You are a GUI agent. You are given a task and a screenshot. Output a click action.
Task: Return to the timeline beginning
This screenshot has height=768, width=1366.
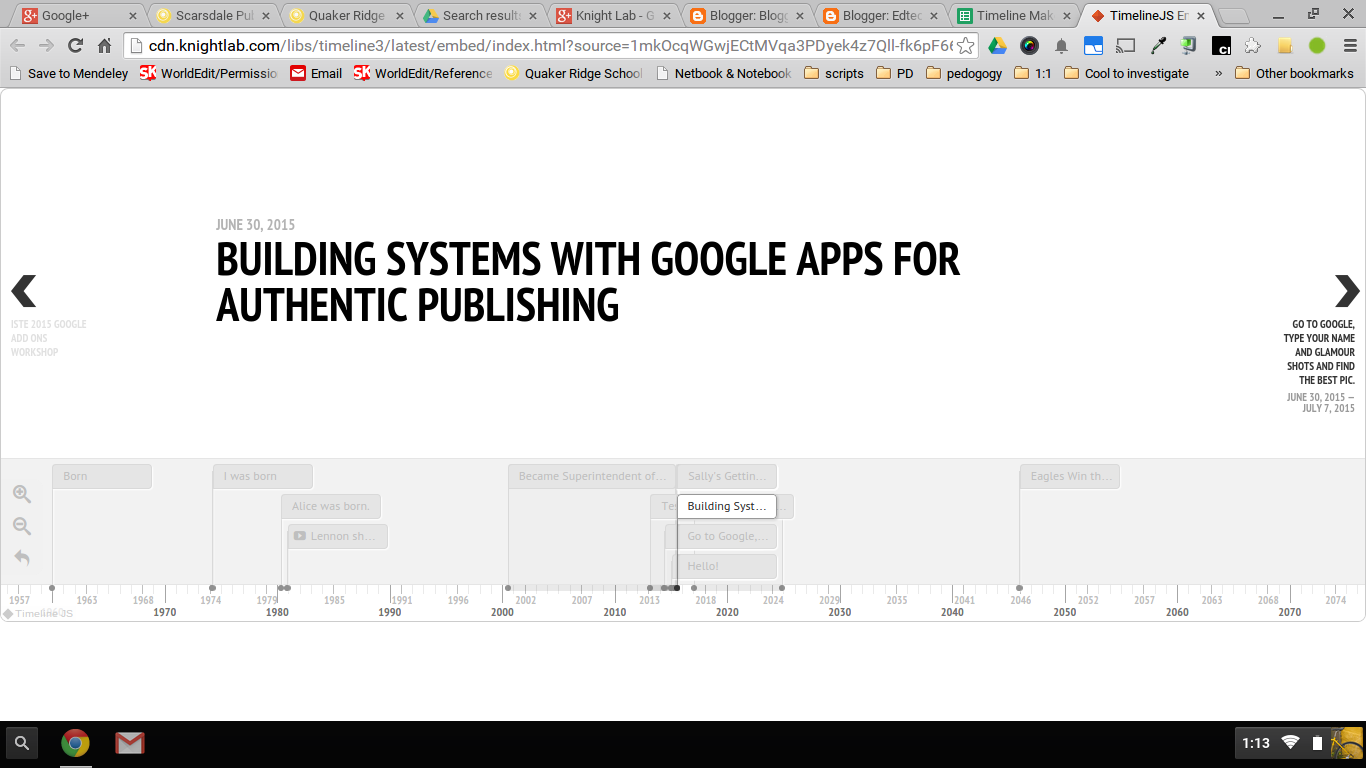[22, 557]
